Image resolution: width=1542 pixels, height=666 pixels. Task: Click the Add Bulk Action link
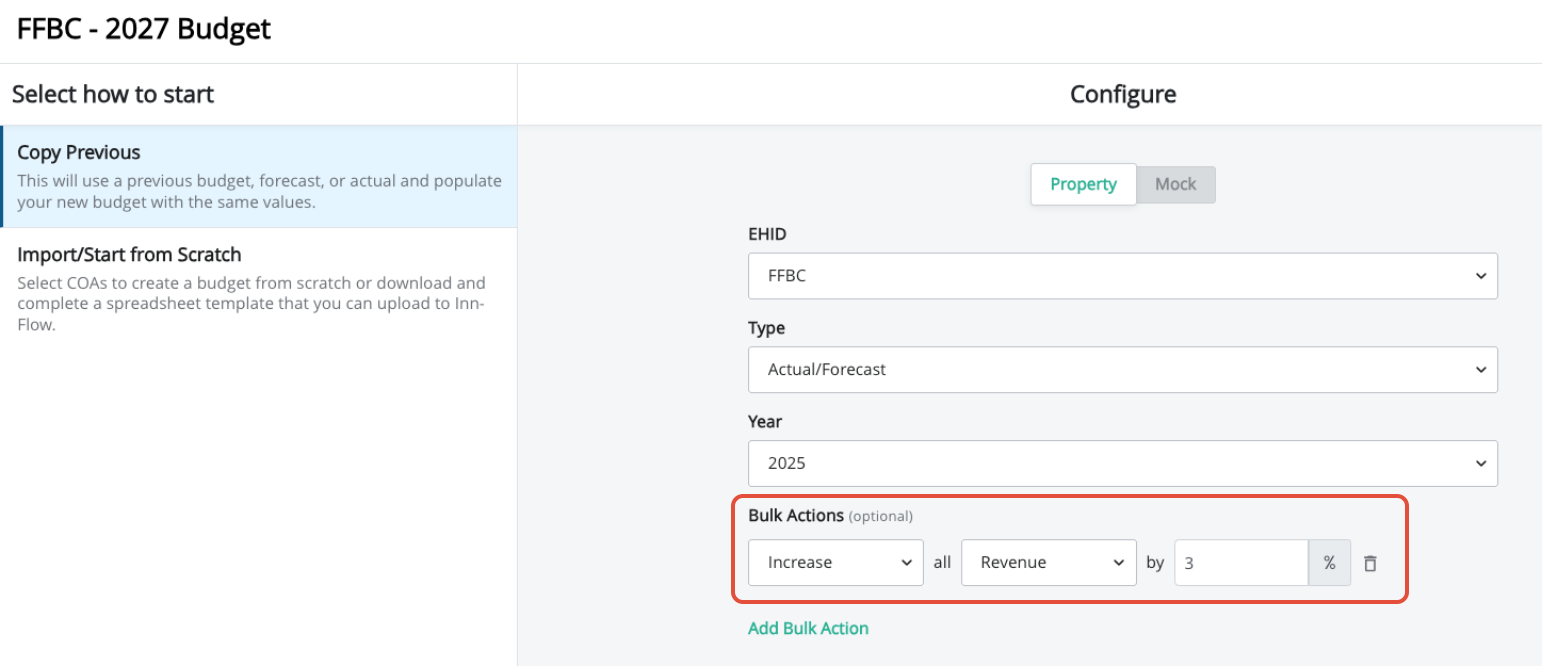pos(808,628)
